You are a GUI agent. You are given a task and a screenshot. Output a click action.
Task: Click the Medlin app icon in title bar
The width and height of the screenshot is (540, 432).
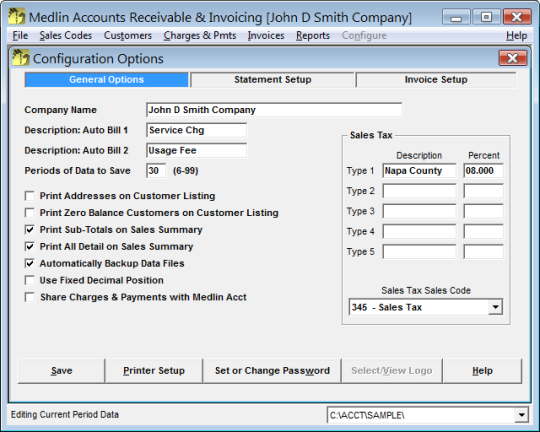16,17
